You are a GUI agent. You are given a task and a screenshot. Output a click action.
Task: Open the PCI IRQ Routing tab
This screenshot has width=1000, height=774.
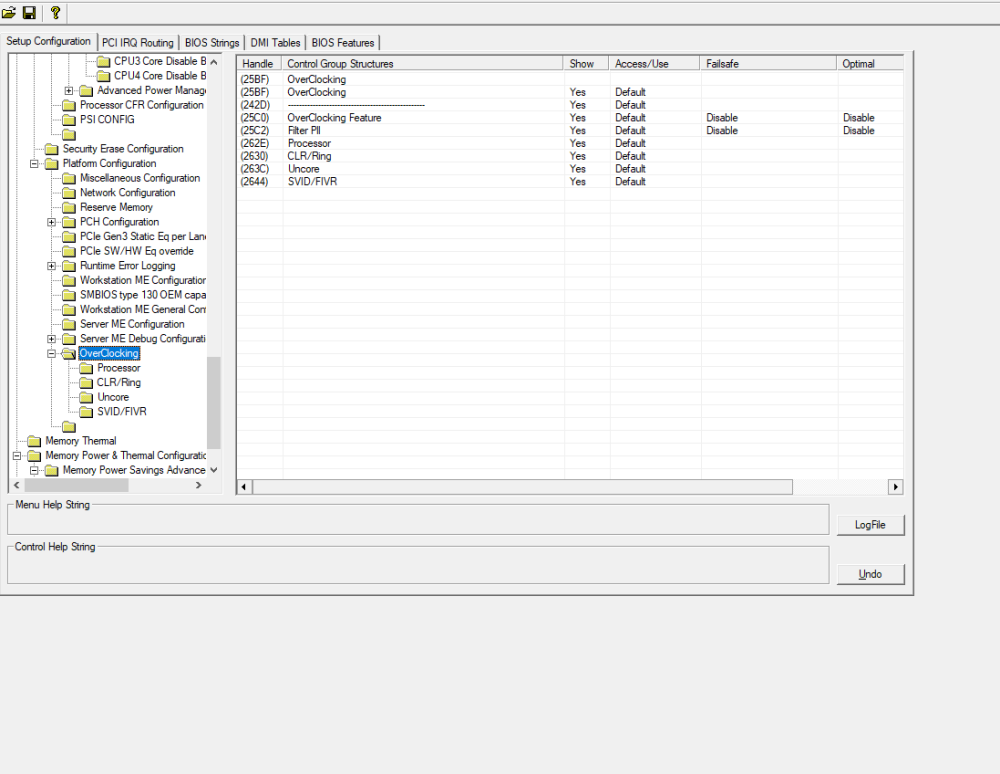(x=138, y=43)
